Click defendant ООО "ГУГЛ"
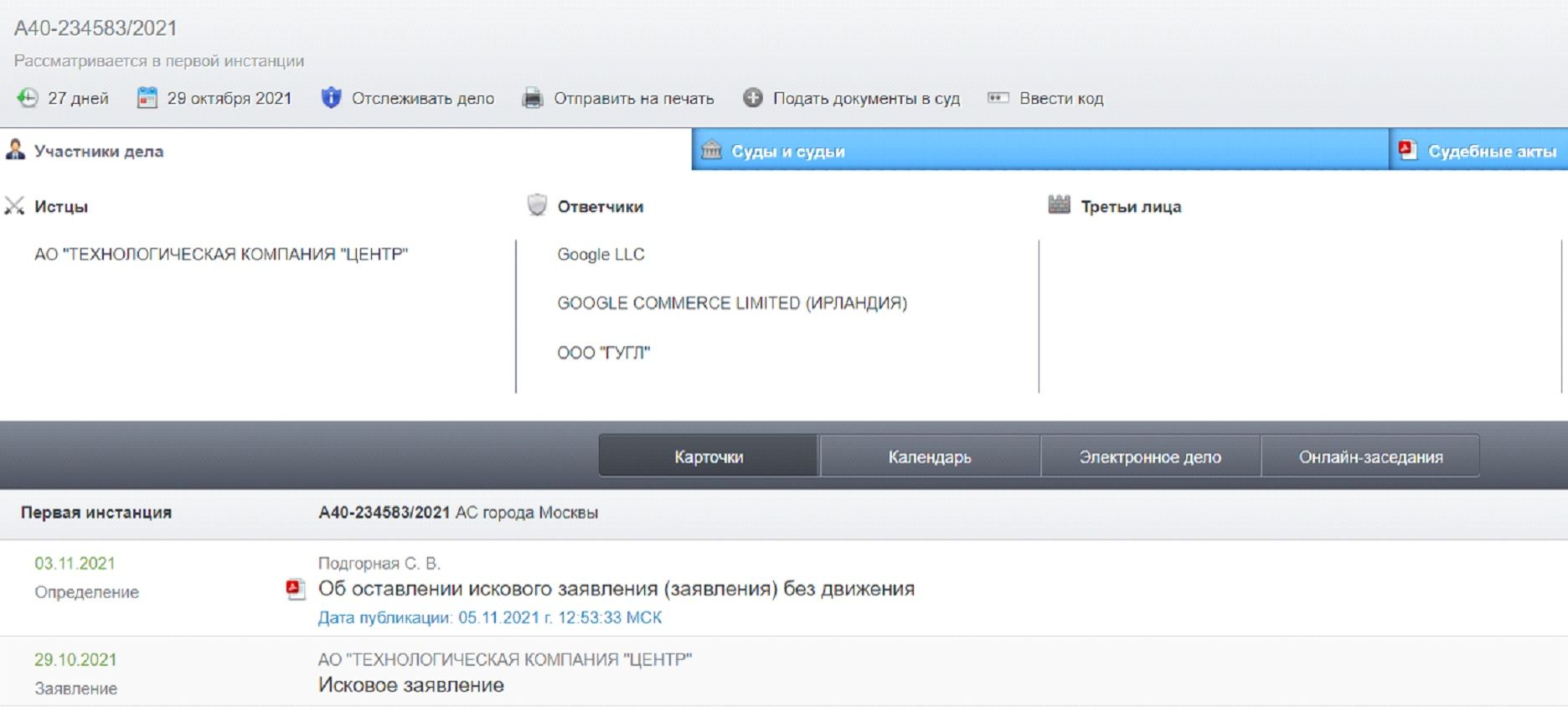The height and width of the screenshot is (712, 1568). click(x=604, y=353)
